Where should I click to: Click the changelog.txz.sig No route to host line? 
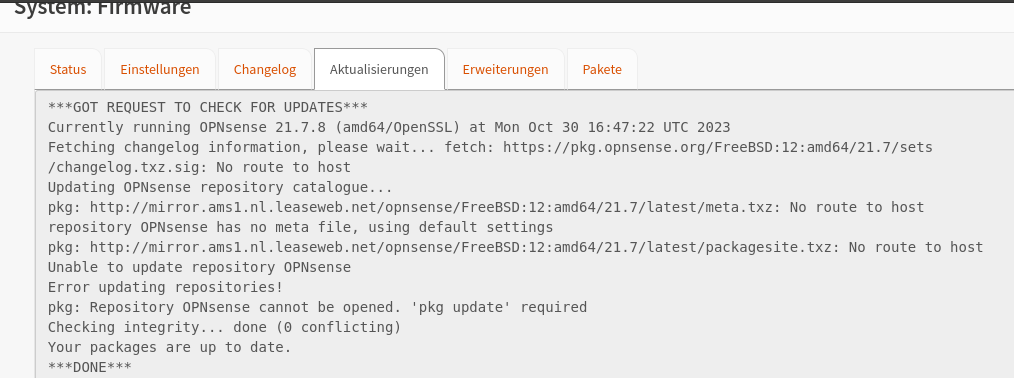click(x=199, y=167)
